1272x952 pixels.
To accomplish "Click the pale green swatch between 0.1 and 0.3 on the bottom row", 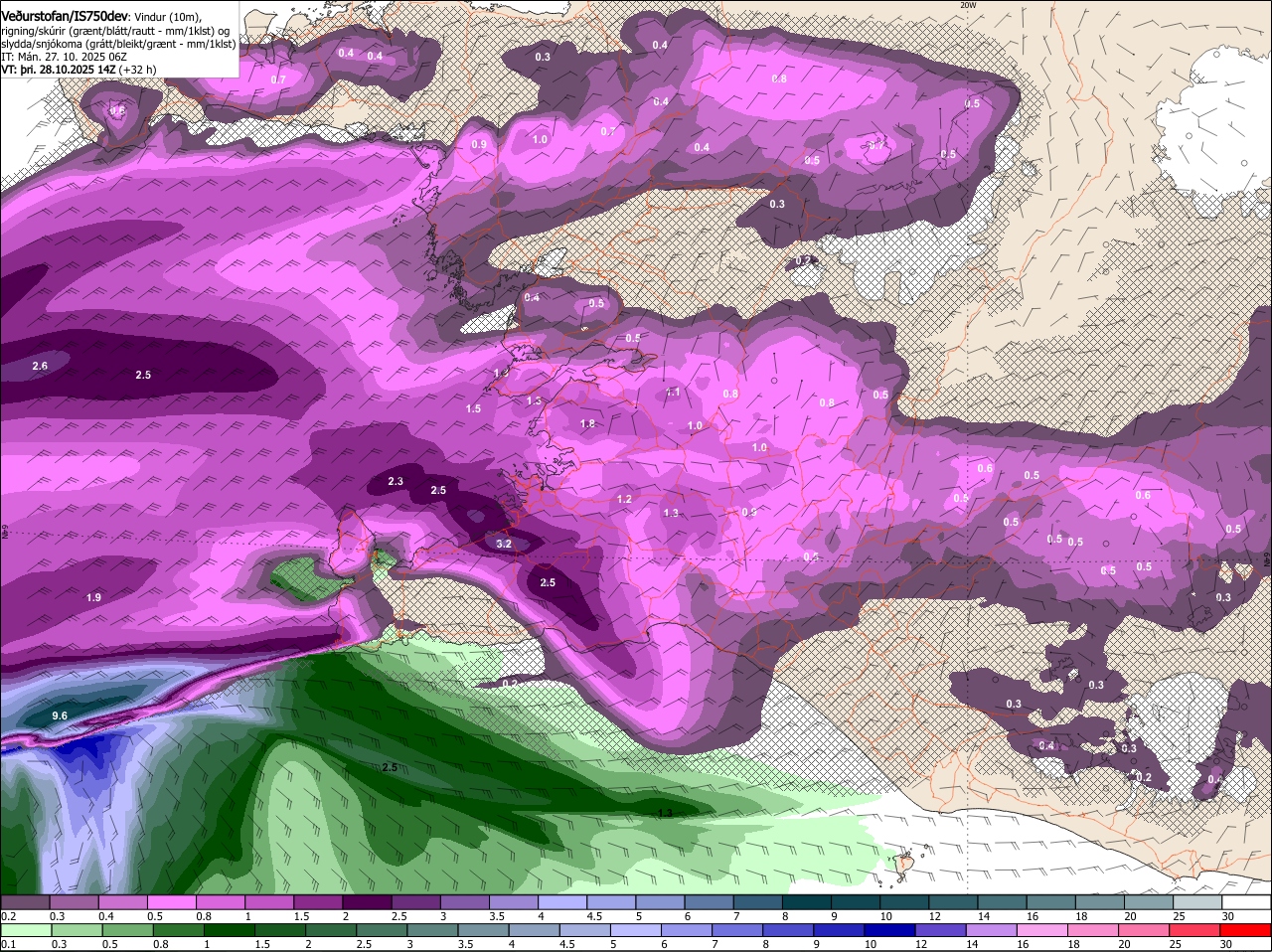I will pos(25,930).
